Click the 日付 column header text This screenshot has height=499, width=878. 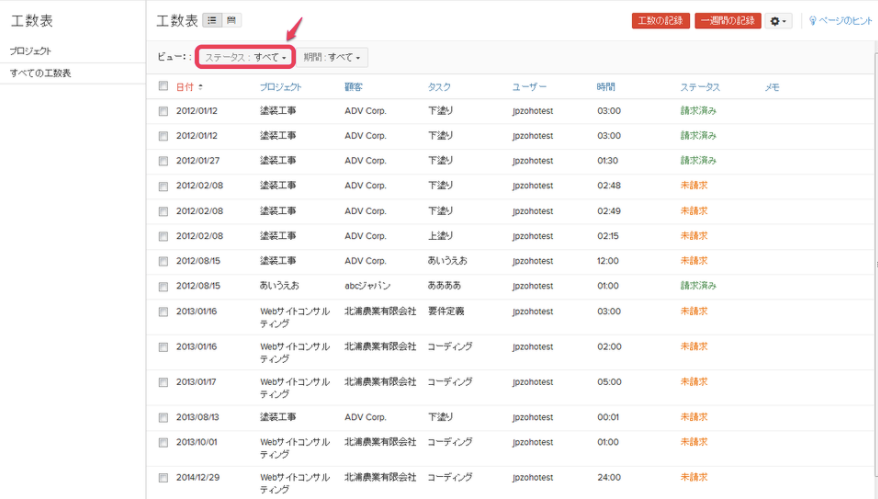pos(185,87)
